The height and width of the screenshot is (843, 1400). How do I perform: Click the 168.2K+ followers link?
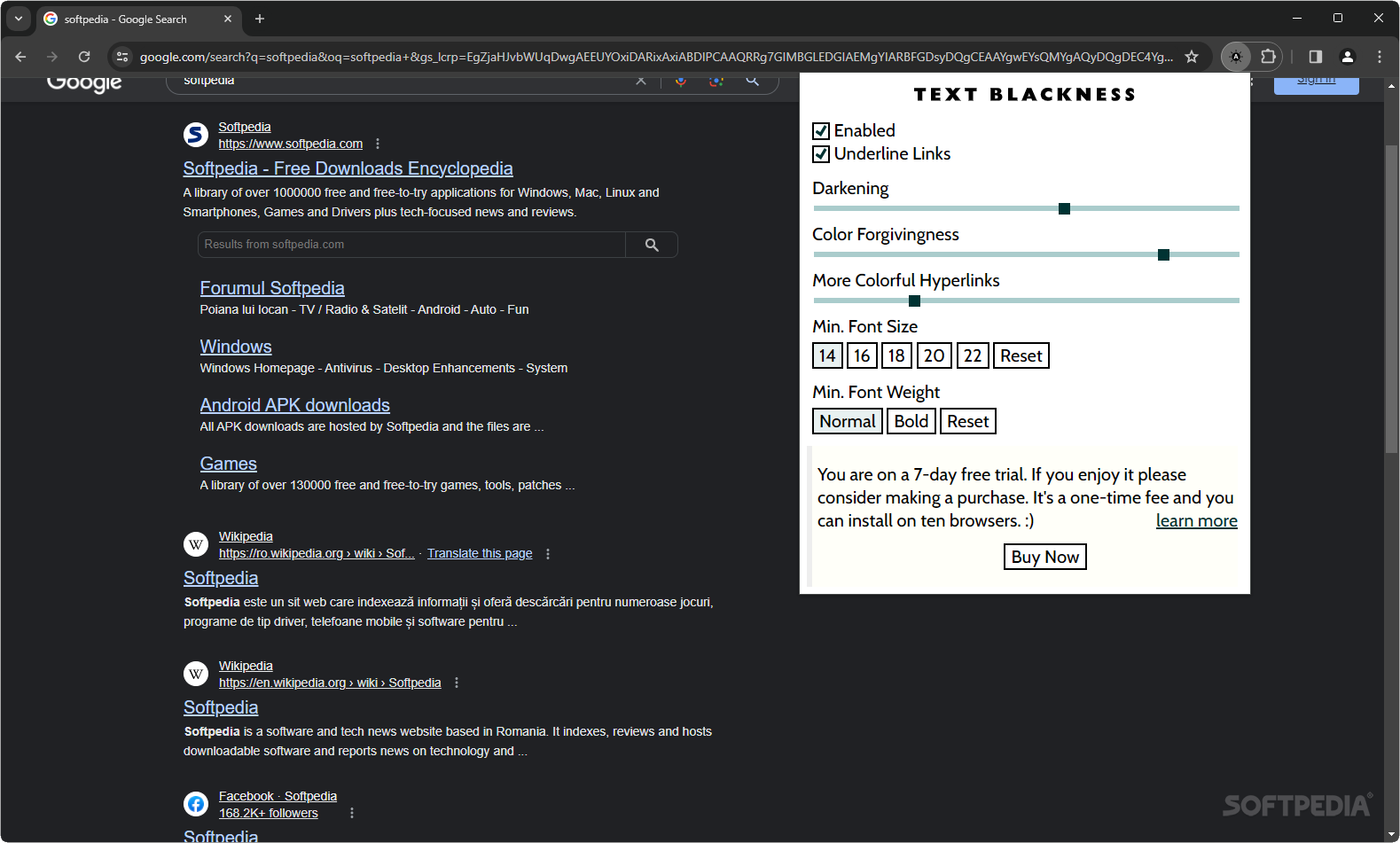(x=269, y=813)
